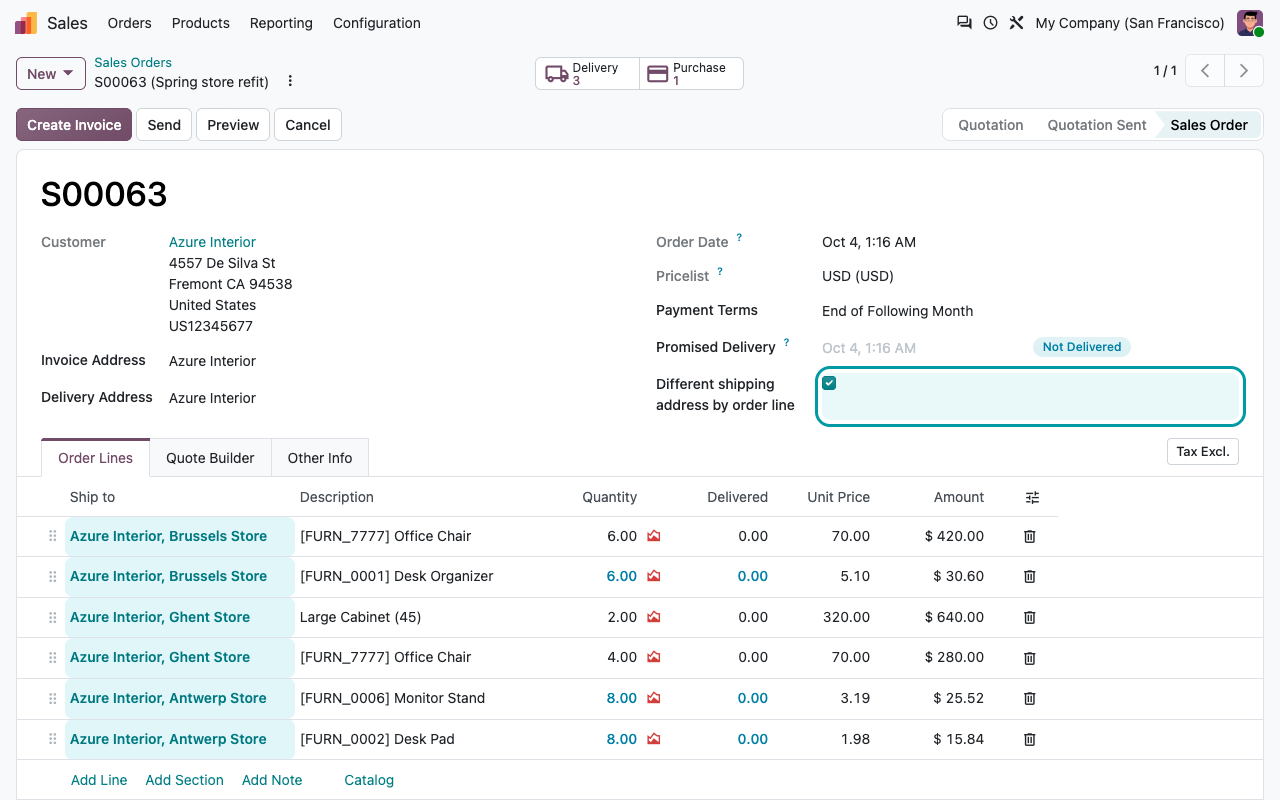Select the Quotation Sent status stage
The height and width of the screenshot is (800, 1280).
[1097, 125]
